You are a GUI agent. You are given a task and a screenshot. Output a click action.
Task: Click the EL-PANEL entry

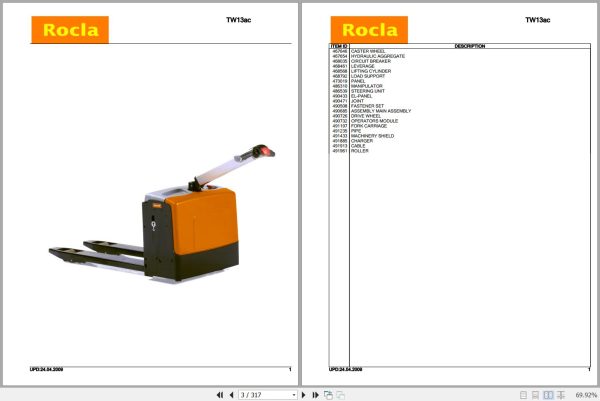[x=362, y=96]
